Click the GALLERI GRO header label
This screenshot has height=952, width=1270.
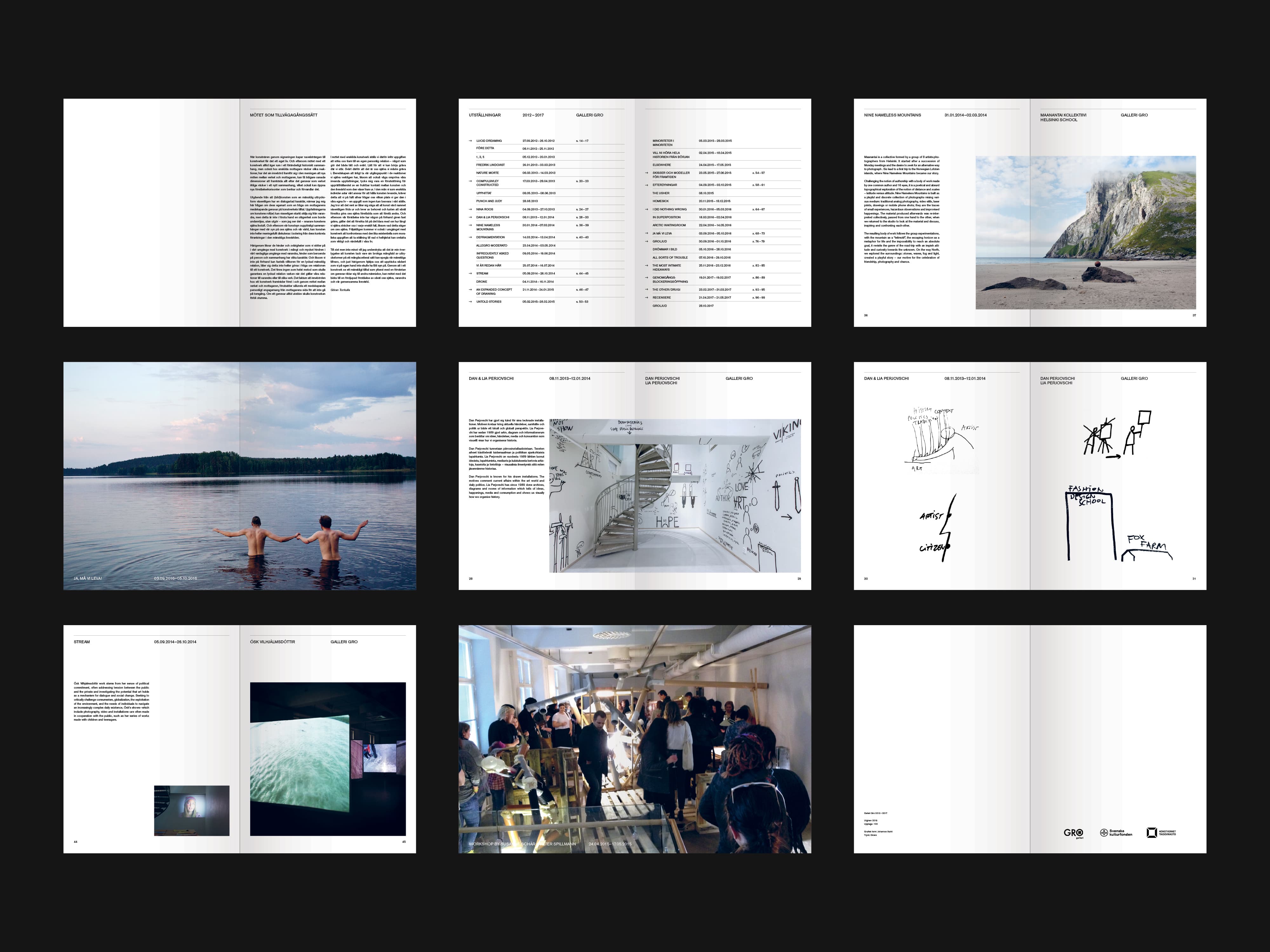[x=590, y=116]
